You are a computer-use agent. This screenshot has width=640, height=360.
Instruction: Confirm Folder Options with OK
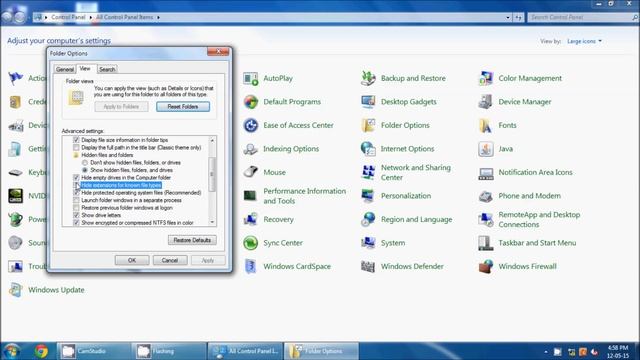tap(132, 260)
